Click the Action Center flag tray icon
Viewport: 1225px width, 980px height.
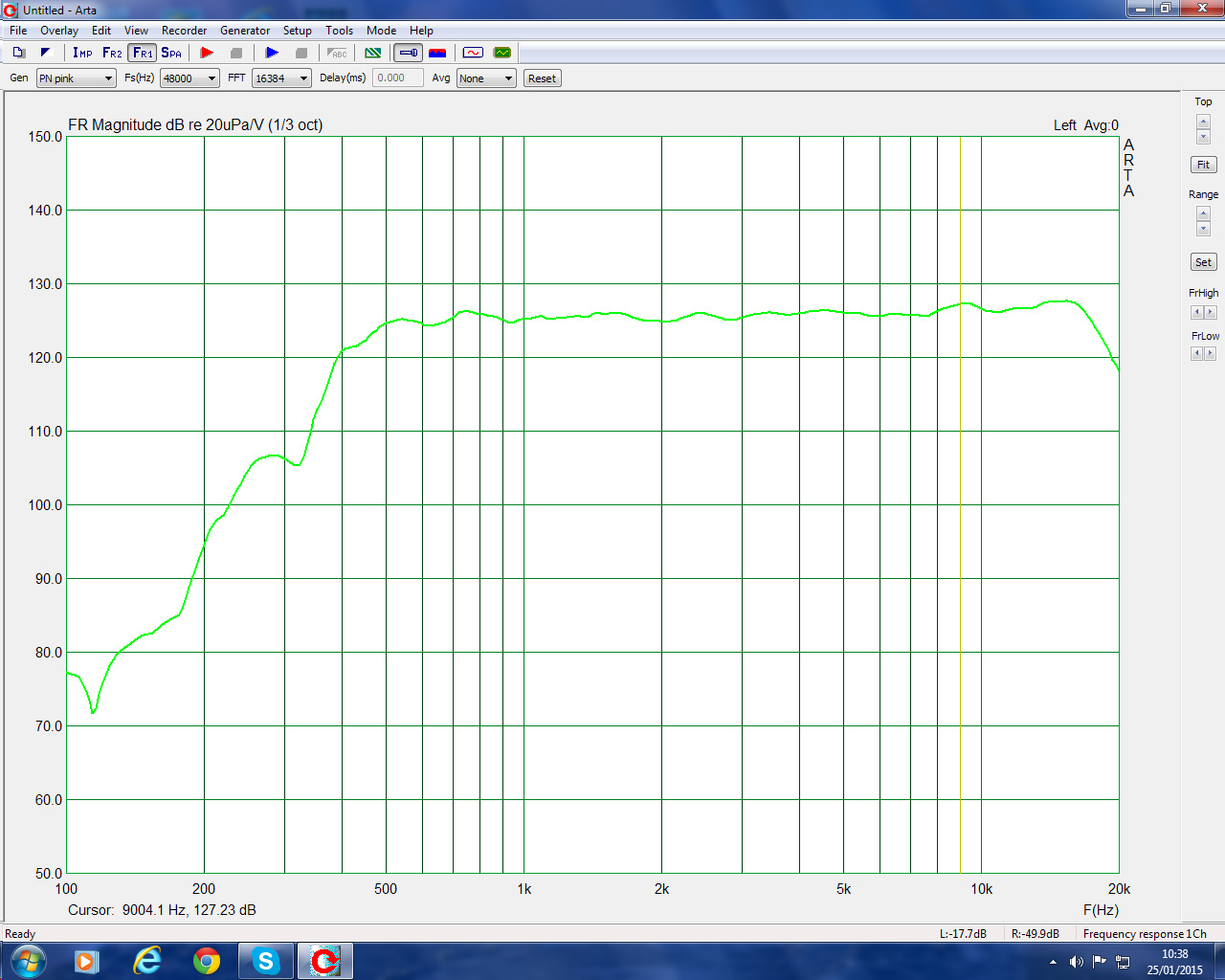pos(1100,962)
